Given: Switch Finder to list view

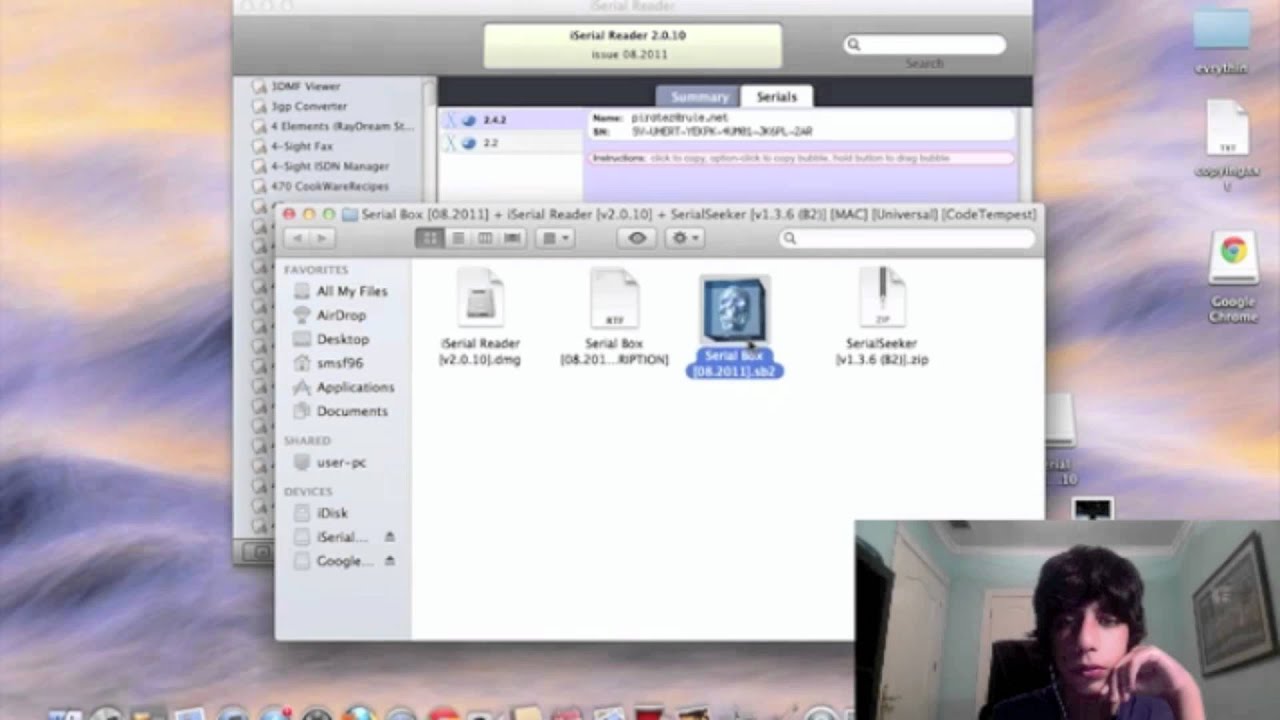Looking at the screenshot, I should pos(457,238).
